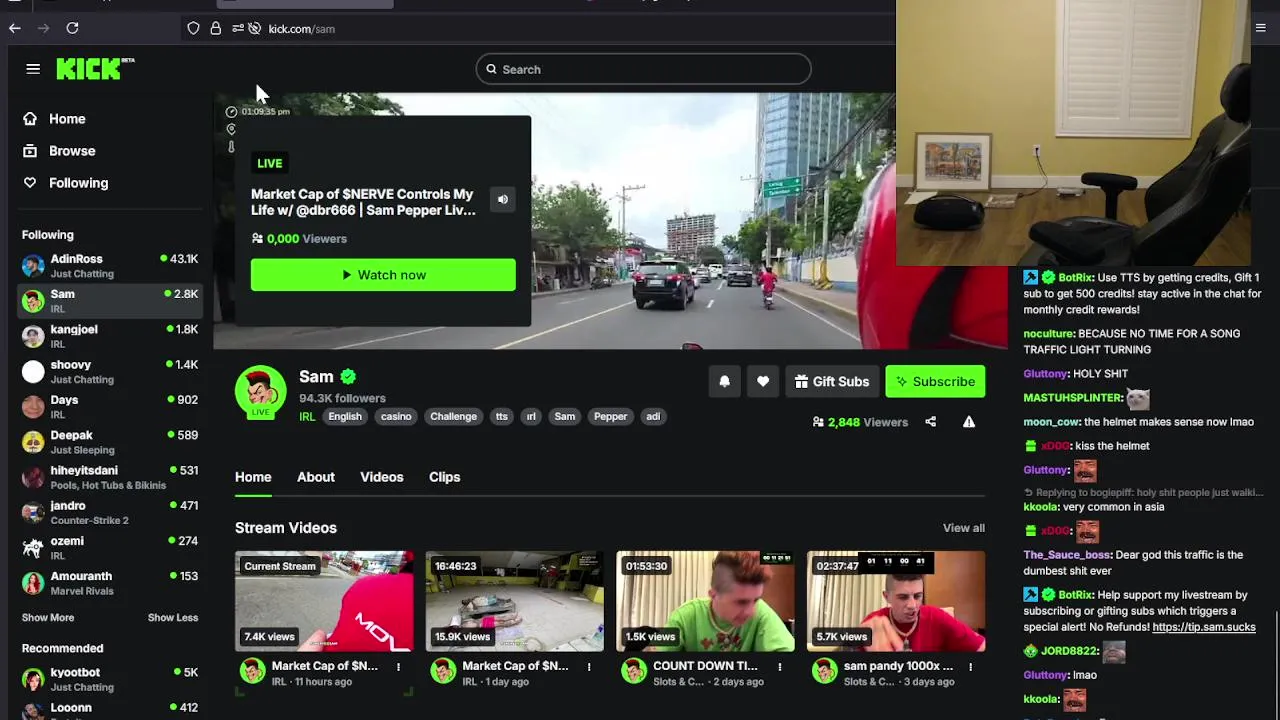
Task: Open hiheyitsdani channel in sidebar
Action: pos(110,478)
